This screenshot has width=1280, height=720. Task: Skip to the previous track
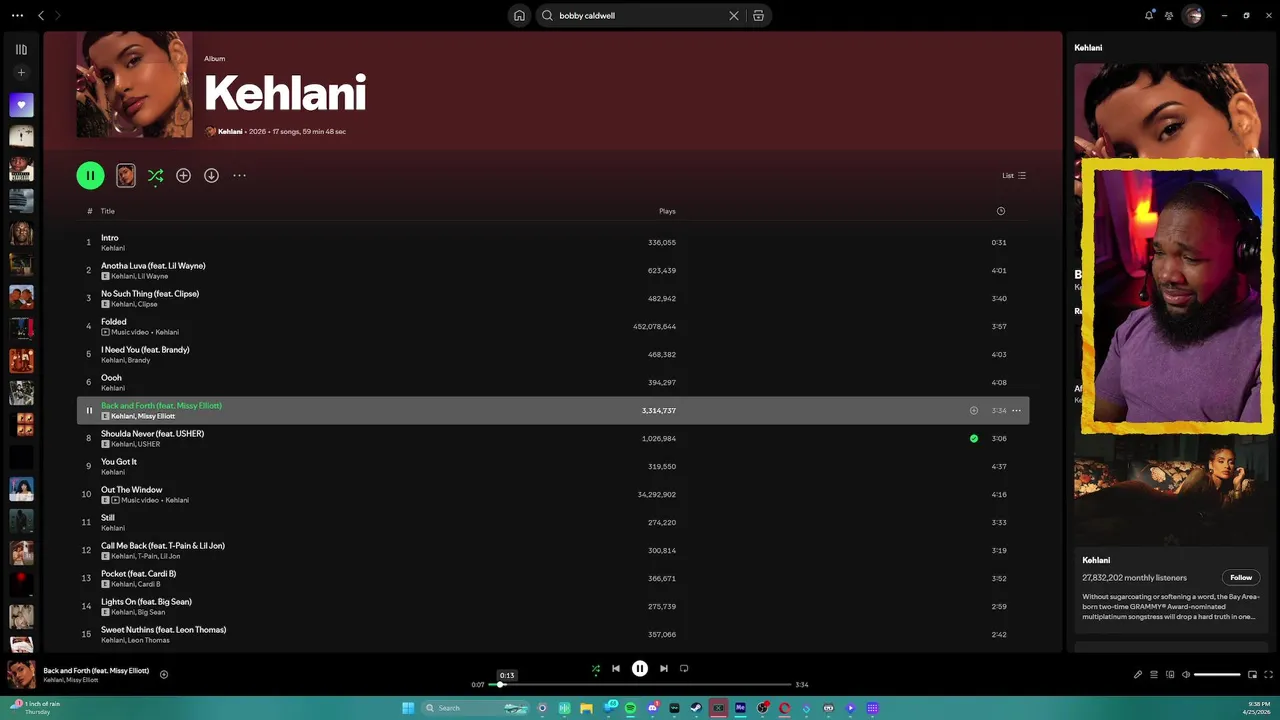616,669
